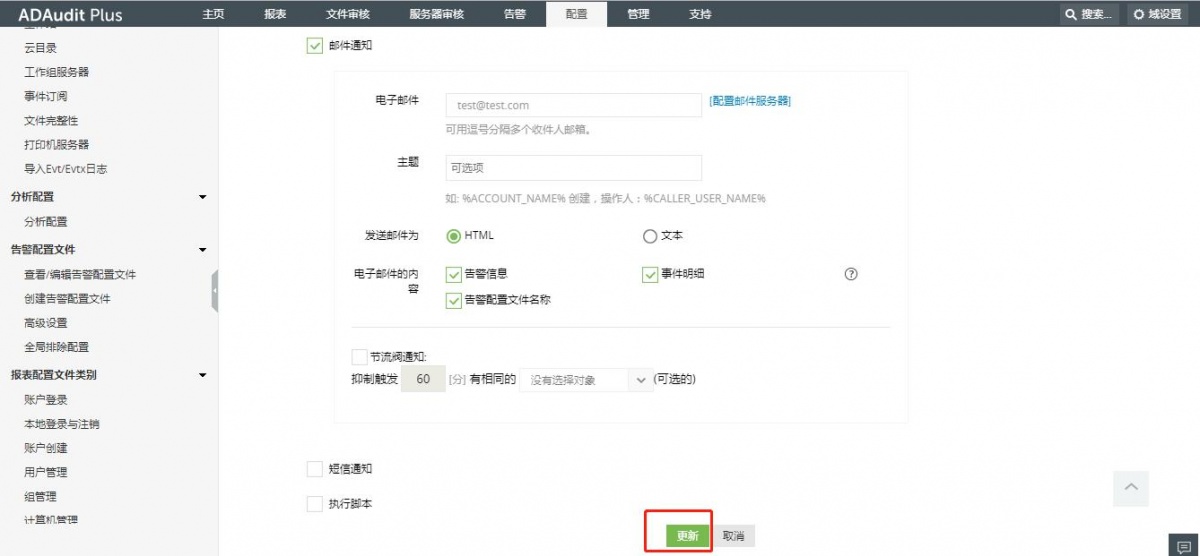
Task: Click the 电子邮件 address input field
Action: [573, 105]
